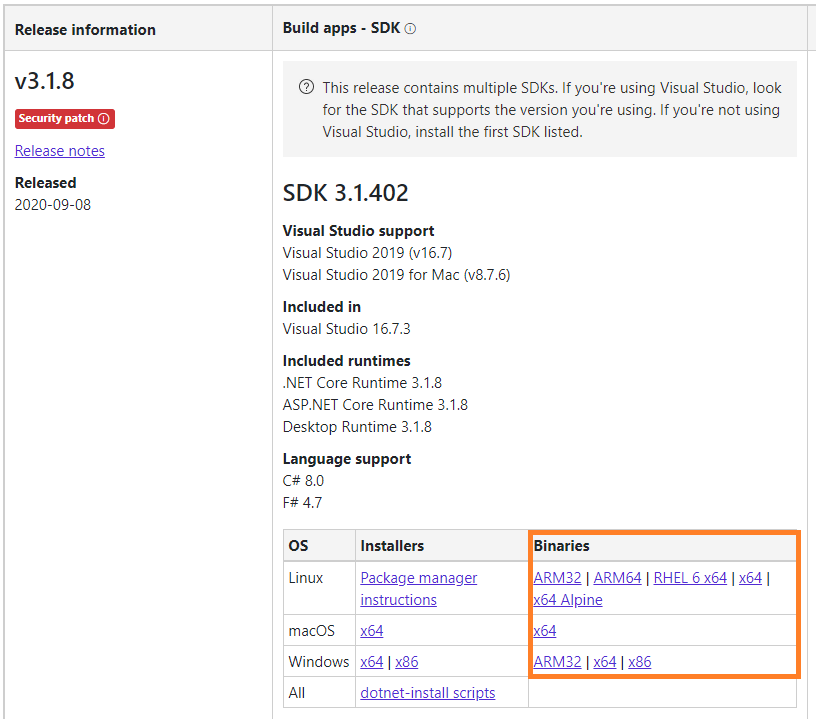Click the Included in heading
816x719 pixels.
point(322,307)
